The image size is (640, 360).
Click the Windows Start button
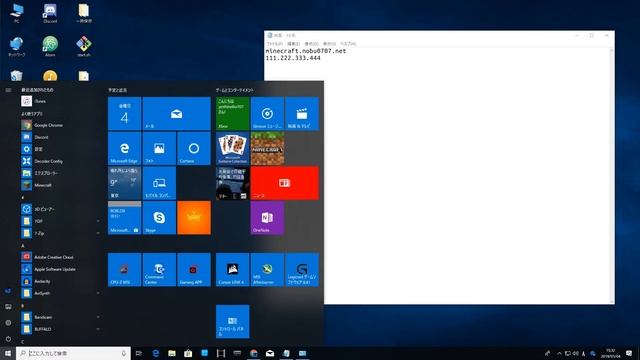point(8,353)
